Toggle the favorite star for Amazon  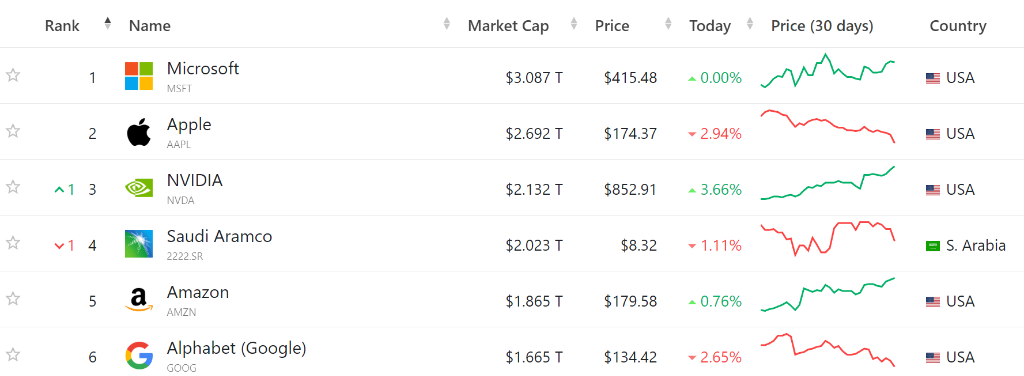pyautogui.click(x=12, y=299)
